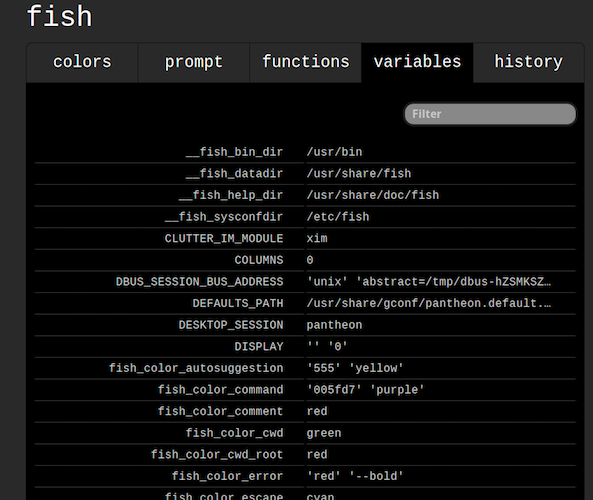Open the functions tab
Screen dimensions: 593x500
[306, 62]
